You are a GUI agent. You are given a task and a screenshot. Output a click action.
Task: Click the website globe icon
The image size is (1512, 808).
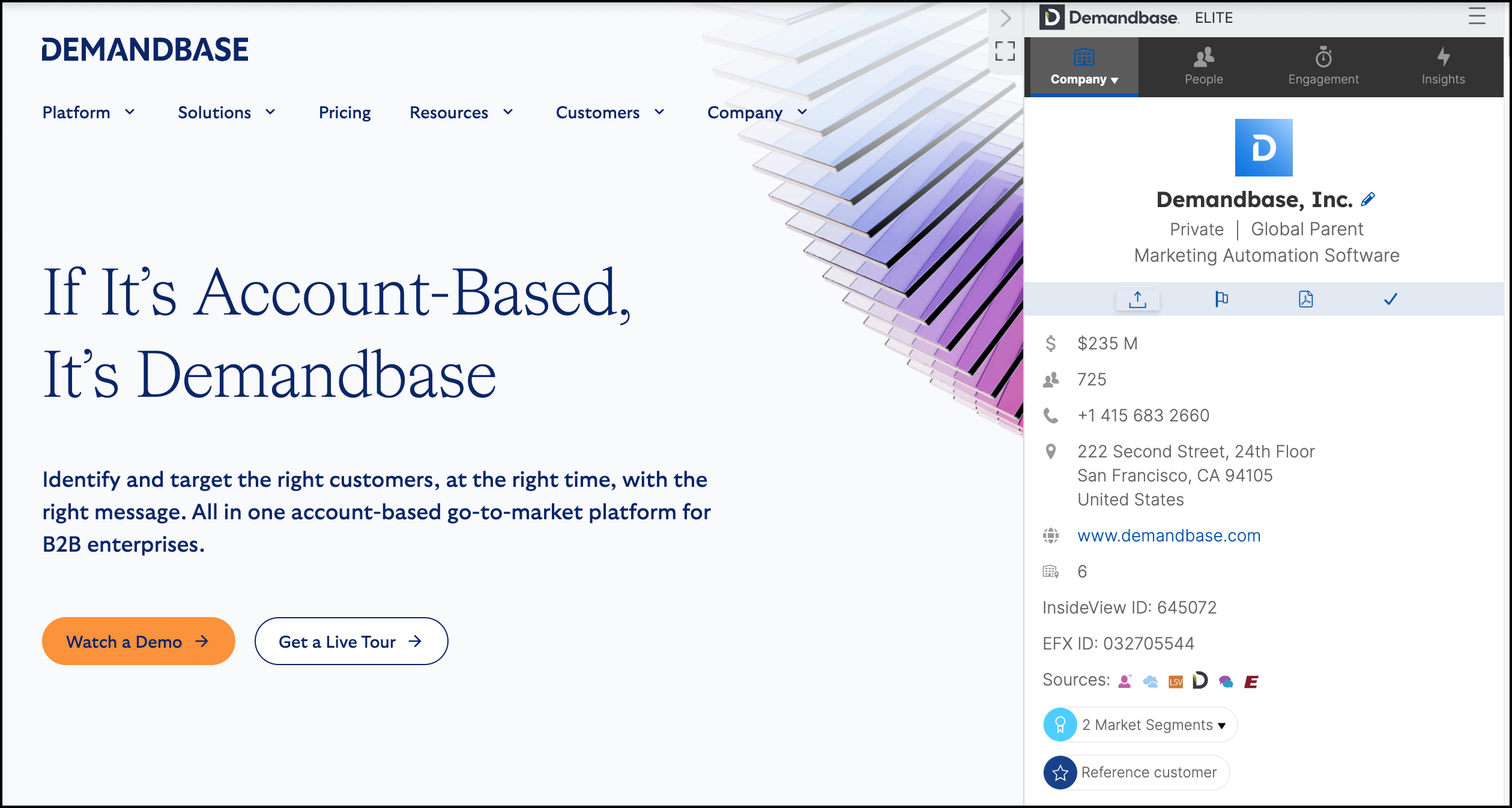(1051, 535)
